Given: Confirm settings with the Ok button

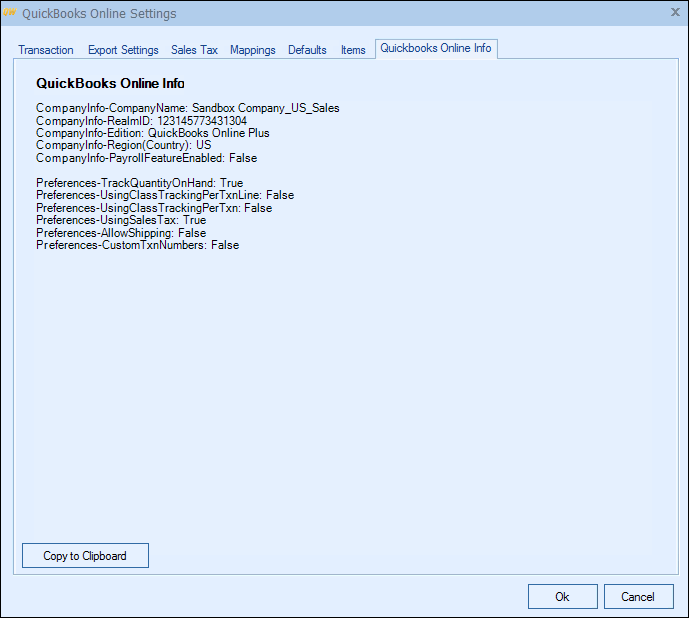Looking at the screenshot, I should point(562,596).
